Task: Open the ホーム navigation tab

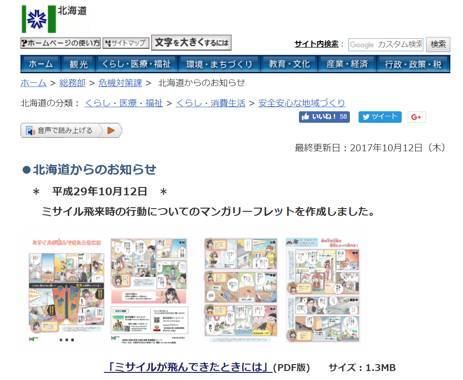Action: (41, 64)
